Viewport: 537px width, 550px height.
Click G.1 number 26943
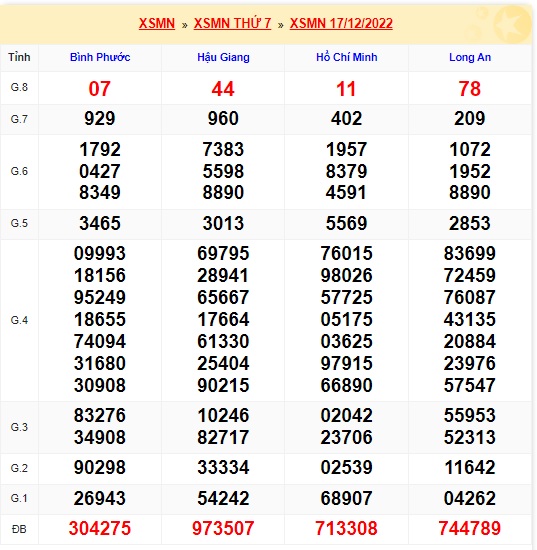[100, 499]
